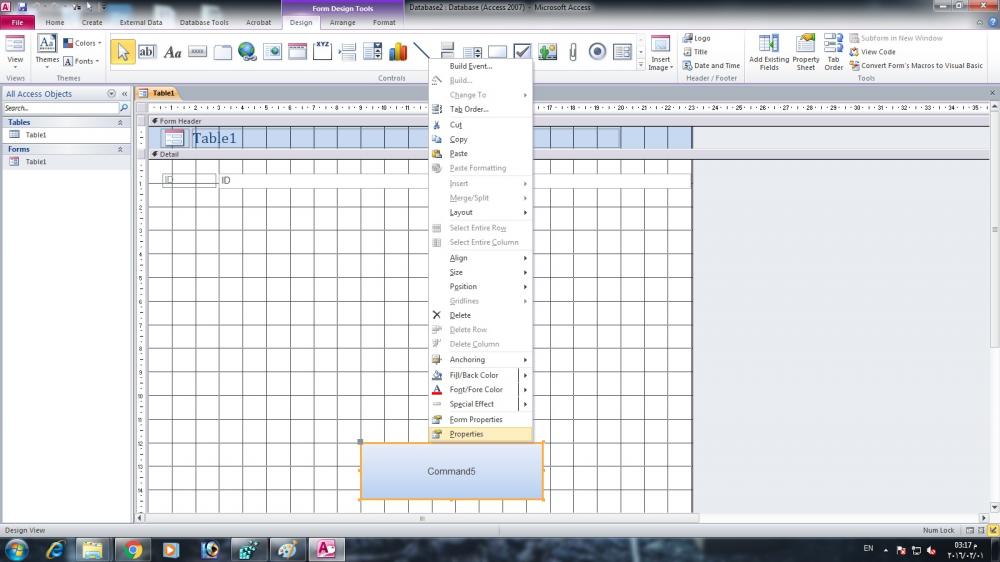Select the Option Button control
This screenshot has width=1000, height=562.
click(597, 52)
